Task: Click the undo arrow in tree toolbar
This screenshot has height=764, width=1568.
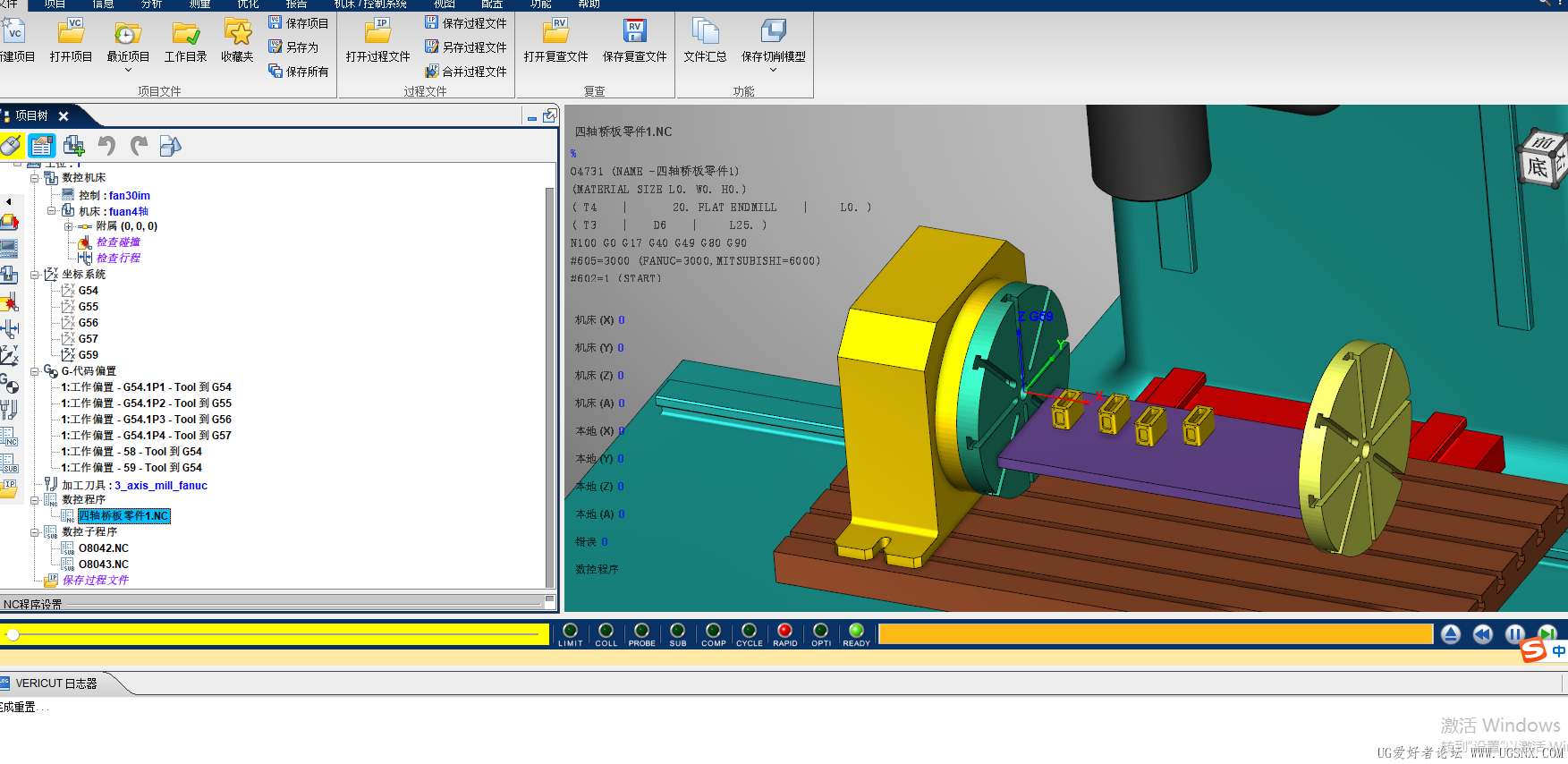Action: [106, 146]
